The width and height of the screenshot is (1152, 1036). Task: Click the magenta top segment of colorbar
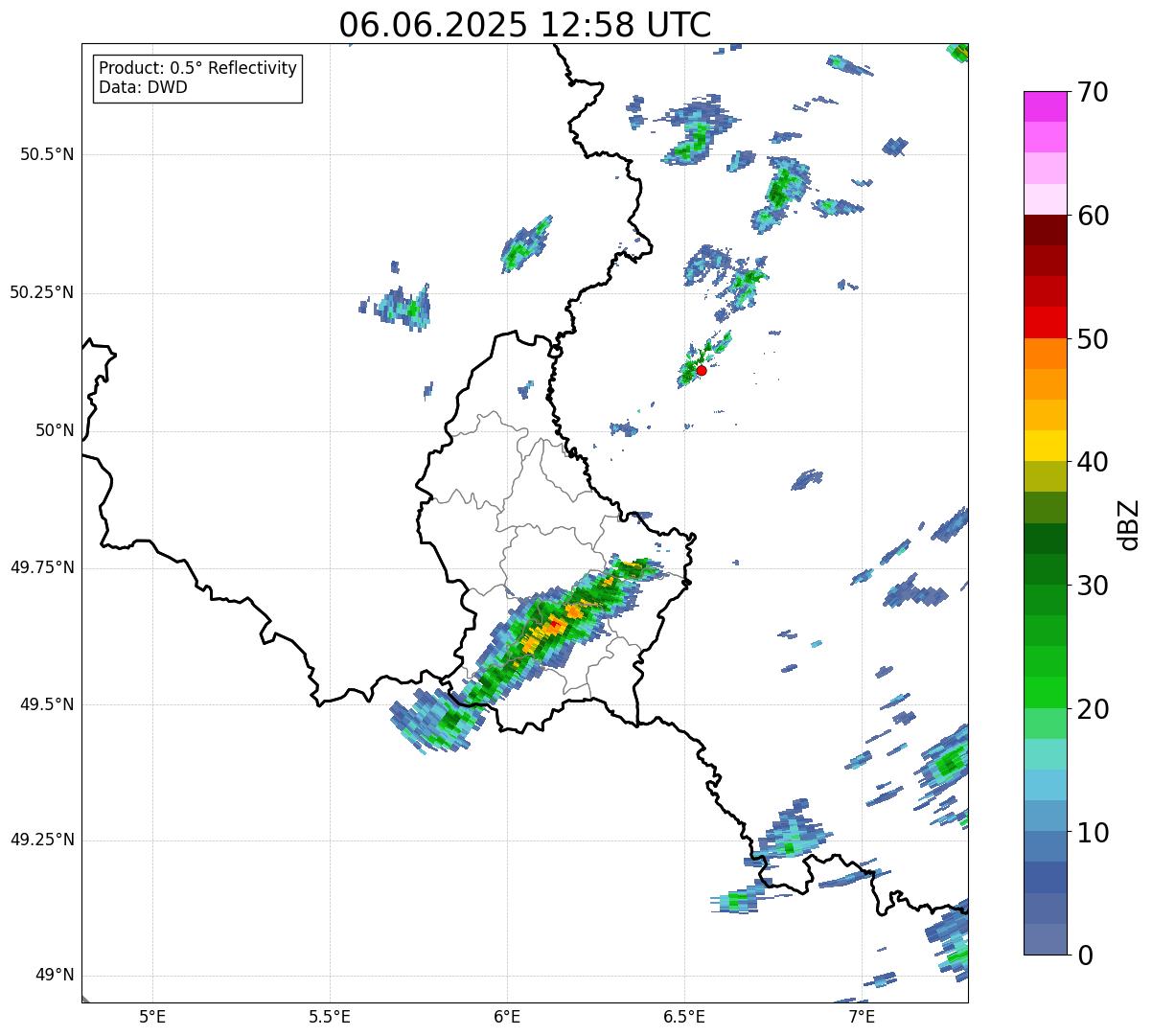(1045, 106)
